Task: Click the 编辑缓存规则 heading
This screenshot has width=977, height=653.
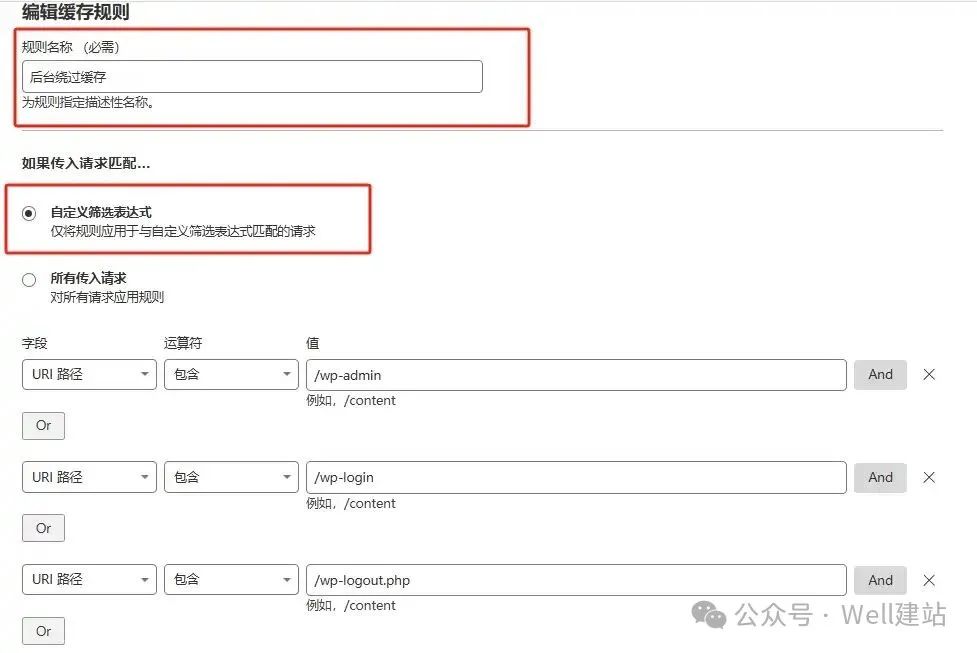Action: [75, 12]
